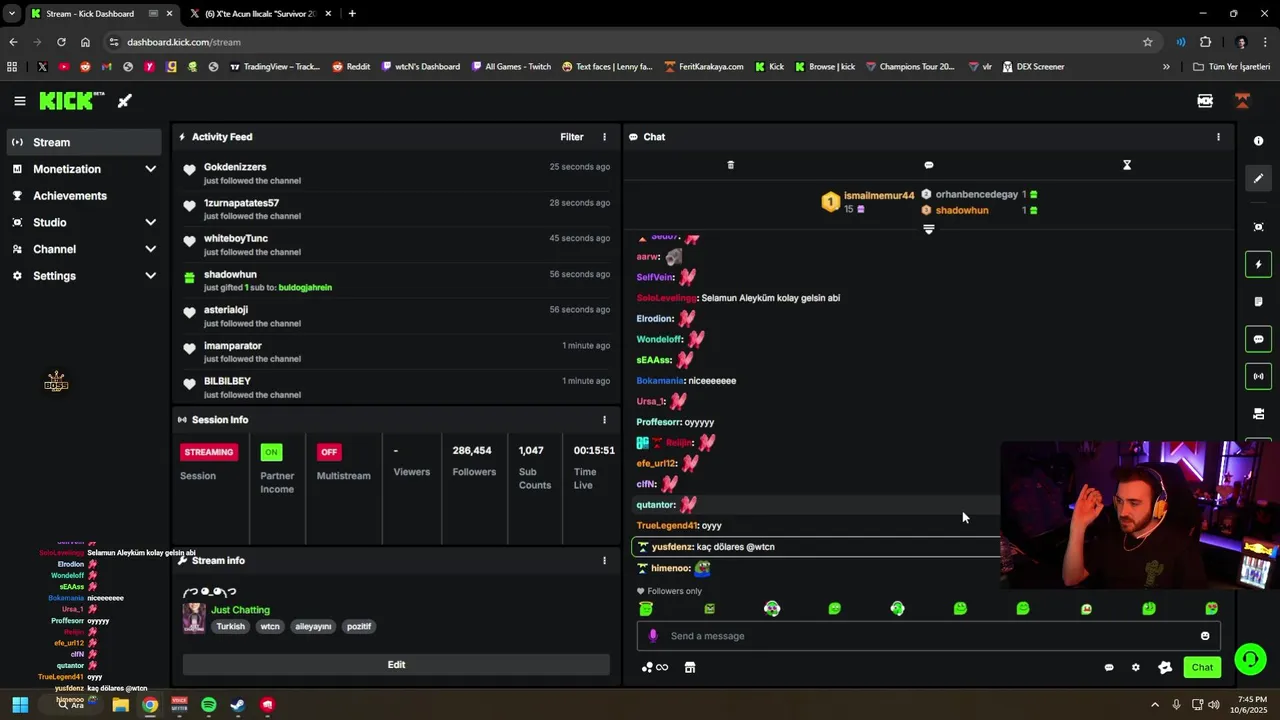Click the browser reload button

[x=61, y=42]
